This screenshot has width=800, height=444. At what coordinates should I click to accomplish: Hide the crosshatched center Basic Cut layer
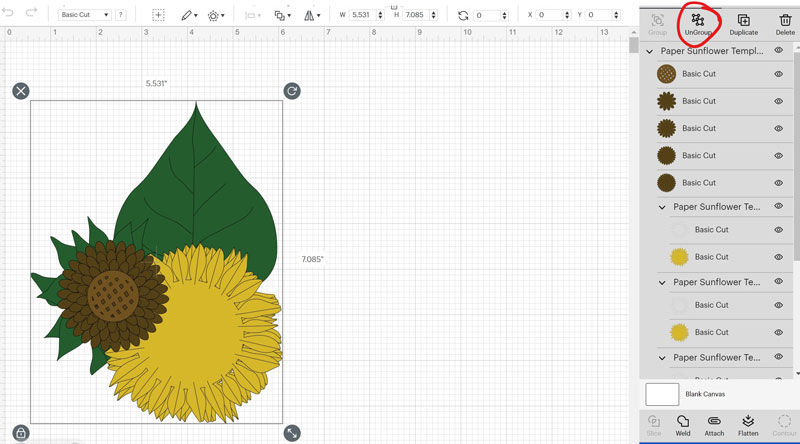point(779,74)
